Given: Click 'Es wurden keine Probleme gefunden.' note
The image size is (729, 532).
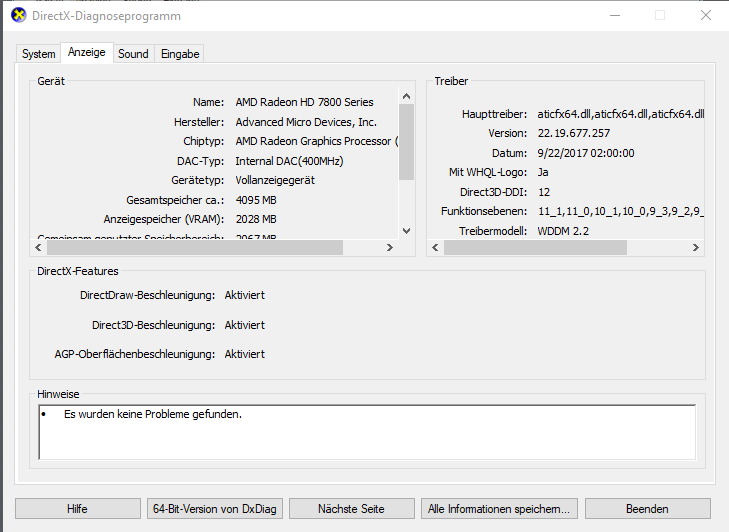Looking at the screenshot, I should 153,414.
